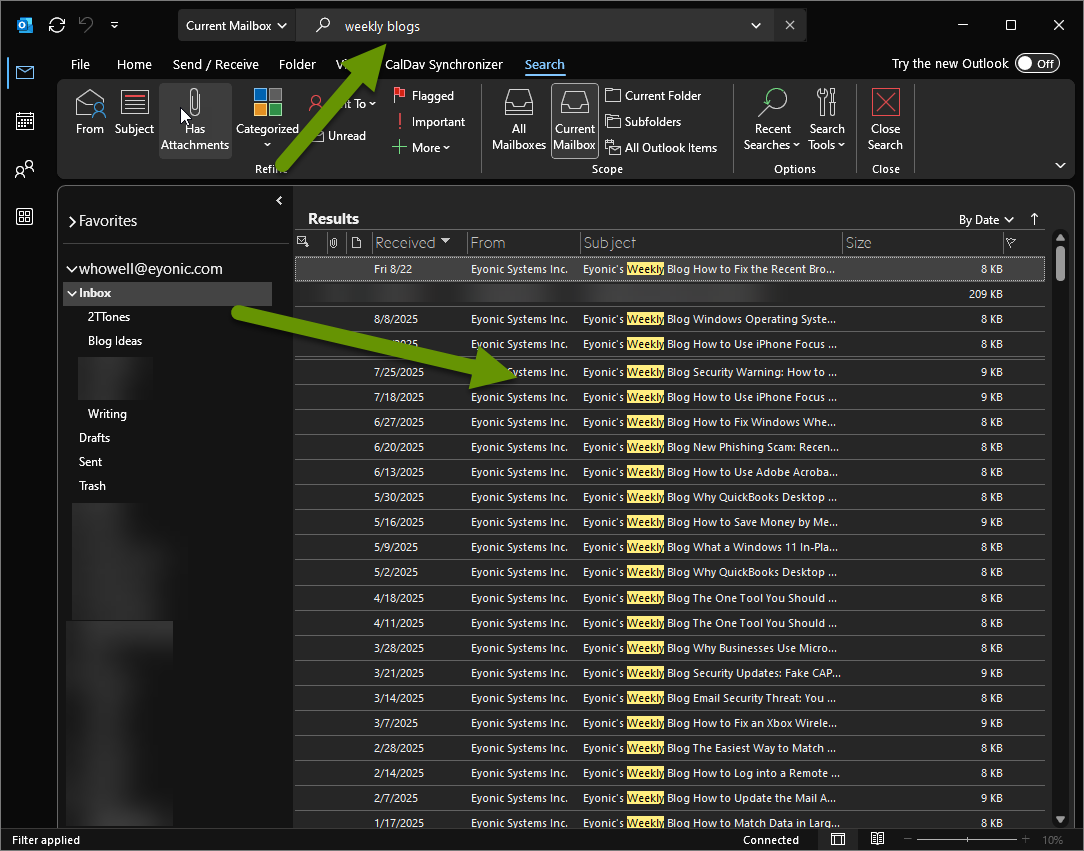Click the magnifier icon in the search box
Image resolution: width=1084 pixels, height=851 pixels.
click(x=323, y=26)
